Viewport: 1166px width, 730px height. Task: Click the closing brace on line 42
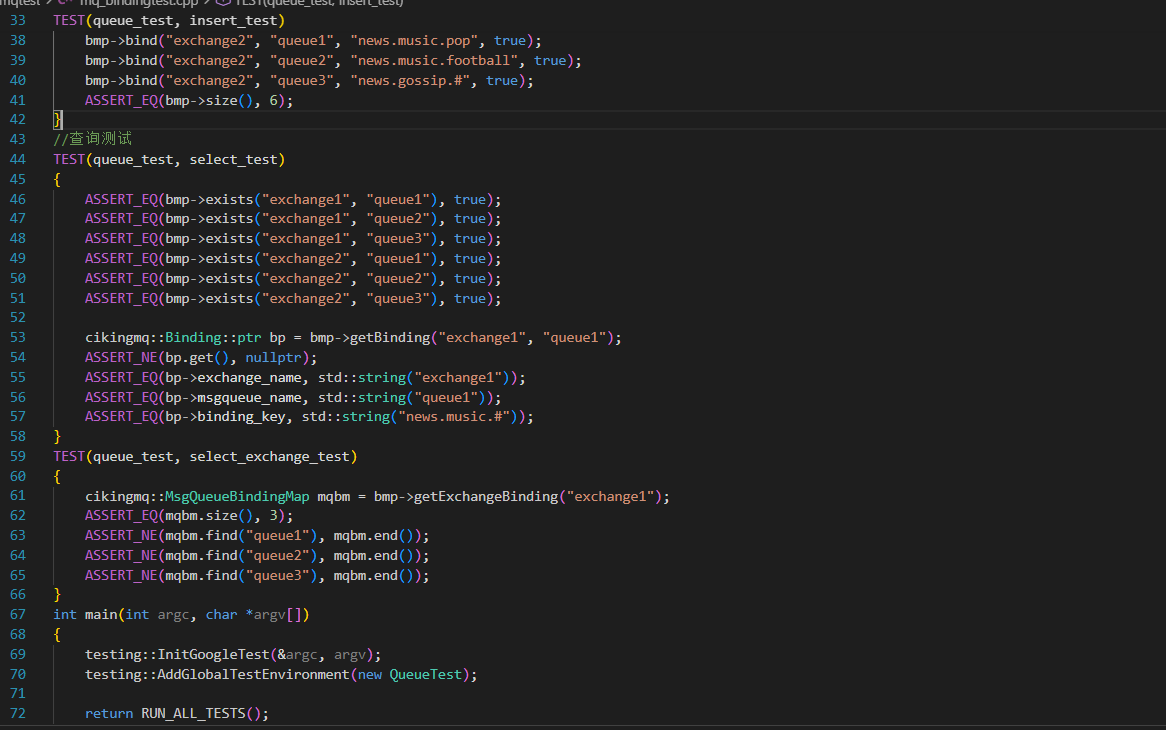[57, 119]
